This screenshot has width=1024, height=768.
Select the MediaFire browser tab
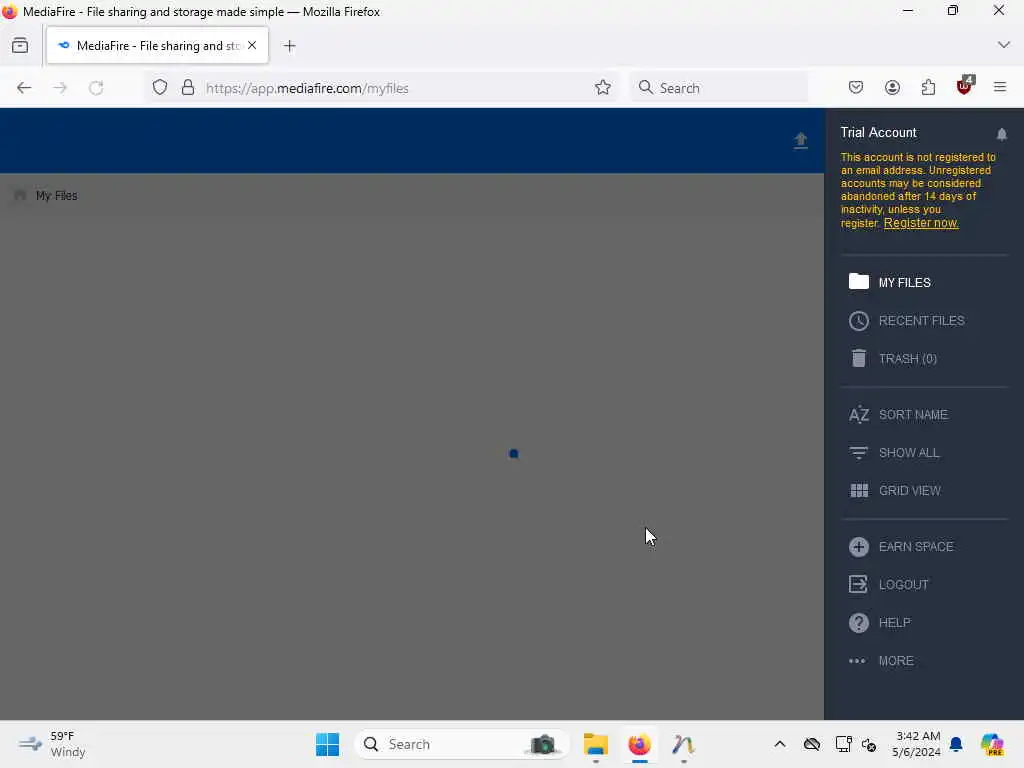point(157,46)
